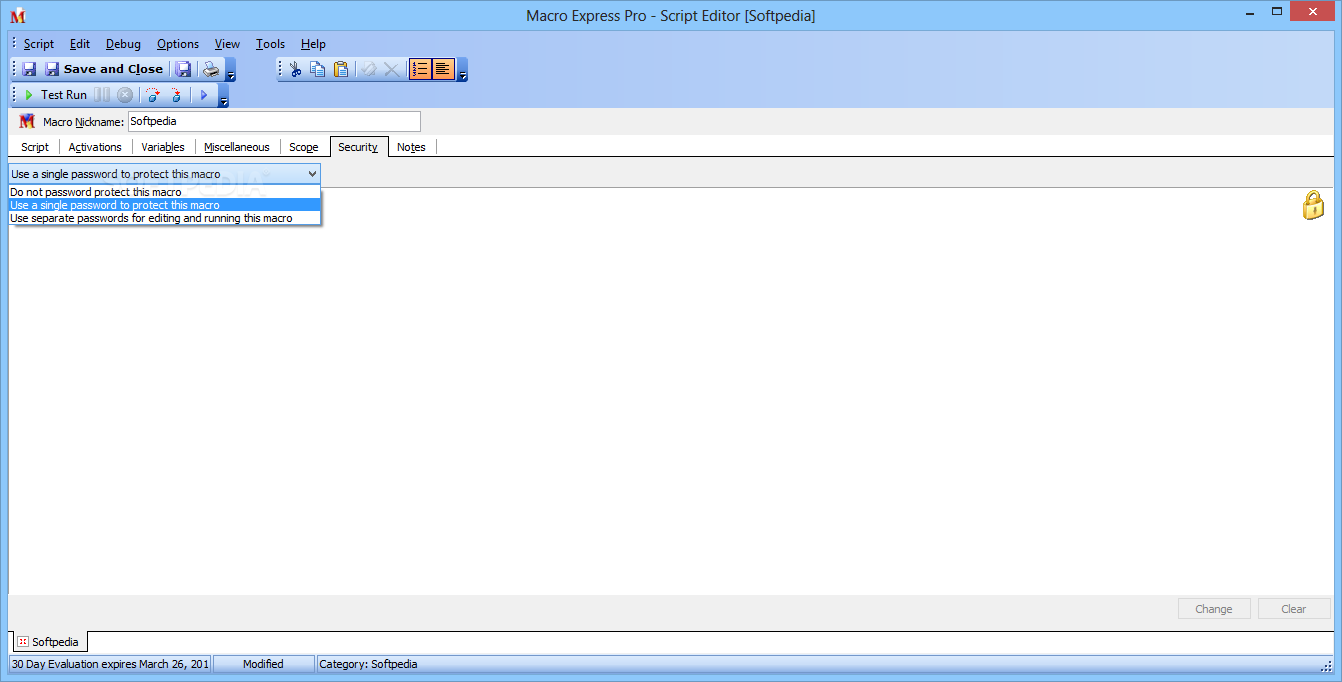Image resolution: width=1342 pixels, height=682 pixels.
Task: Click the Delete X icon
Action: 391,69
